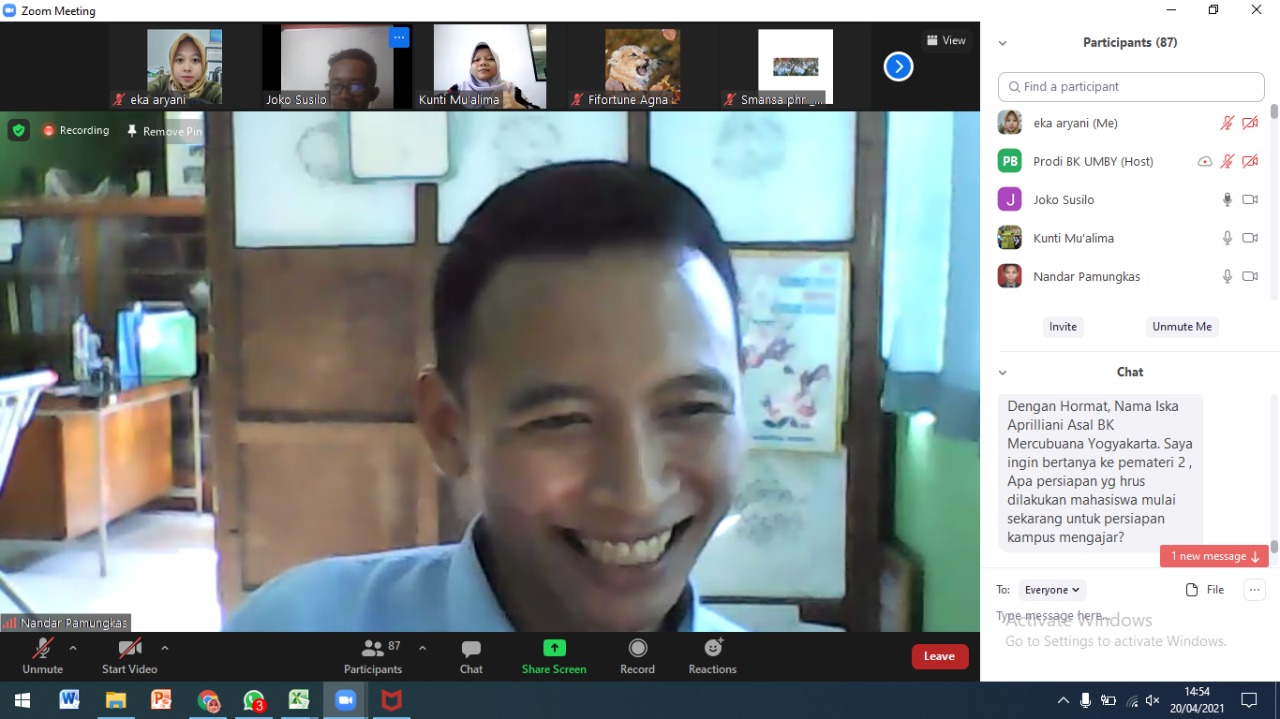Click the volume icon in the system tray
Screen dimensions: 1280x719
point(1152,700)
